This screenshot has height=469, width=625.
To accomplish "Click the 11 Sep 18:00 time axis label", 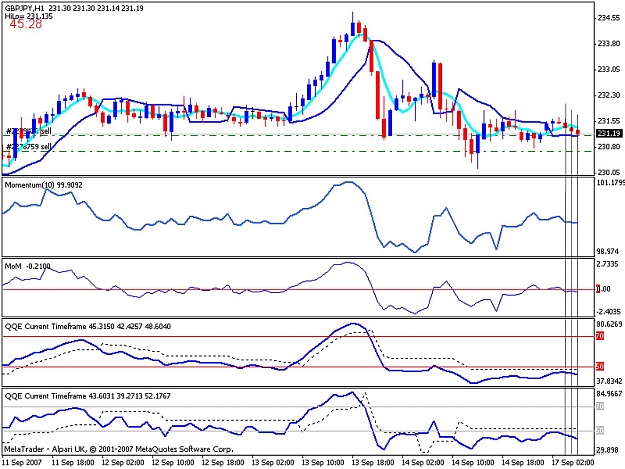I will [x=73, y=462].
